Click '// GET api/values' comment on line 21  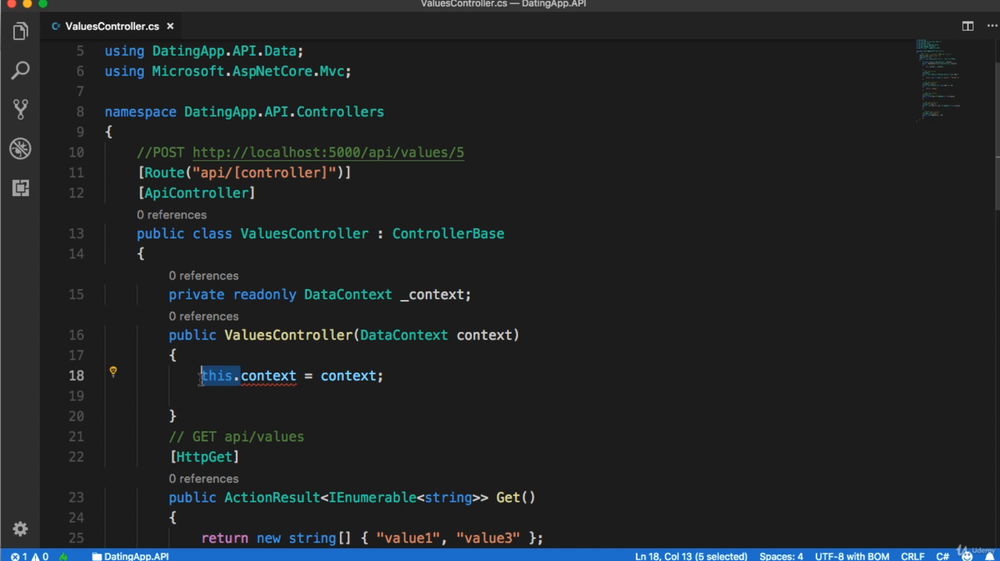click(x=237, y=437)
